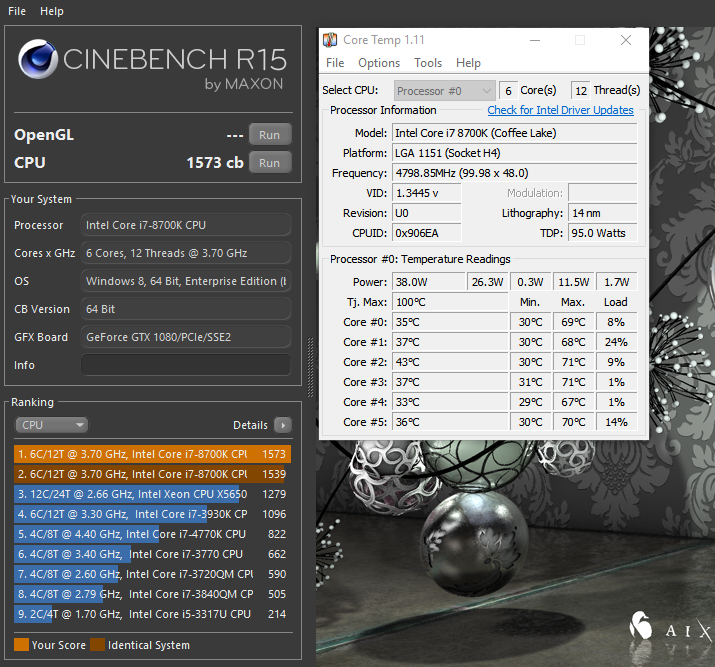Image resolution: width=715 pixels, height=667 pixels.
Task: Click the Your Score orange legend swatch
Action: [21, 645]
